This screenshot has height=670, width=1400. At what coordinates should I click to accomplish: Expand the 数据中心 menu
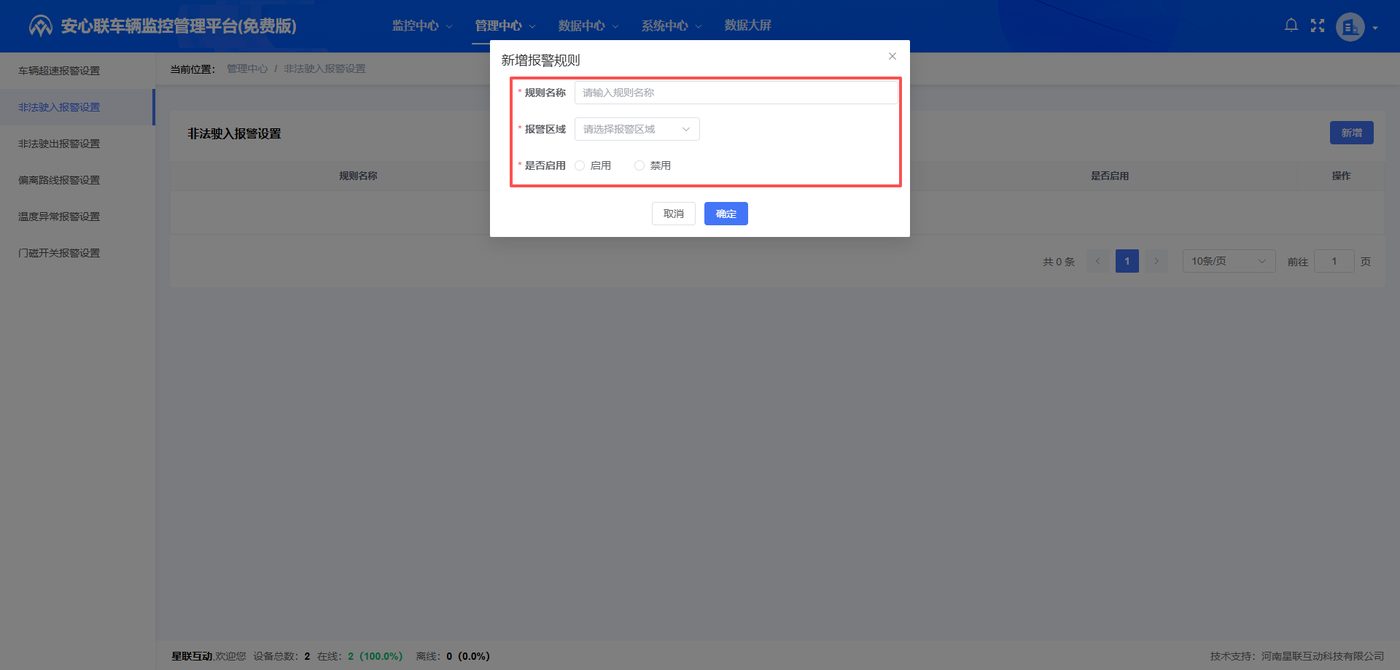pos(588,26)
